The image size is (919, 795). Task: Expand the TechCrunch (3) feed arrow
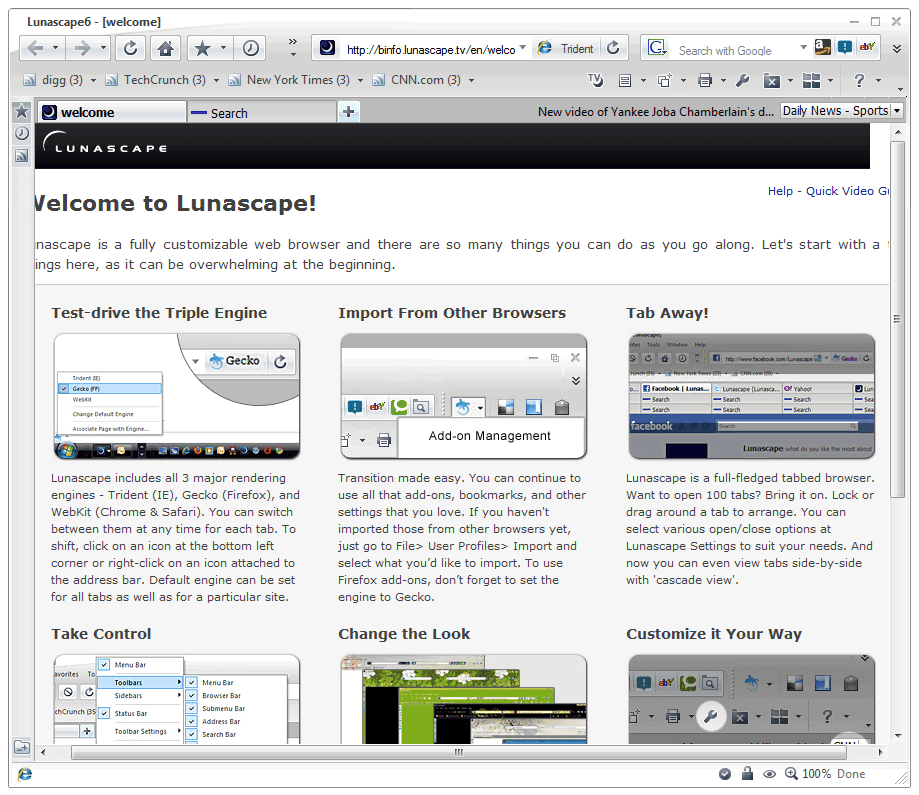[x=216, y=80]
